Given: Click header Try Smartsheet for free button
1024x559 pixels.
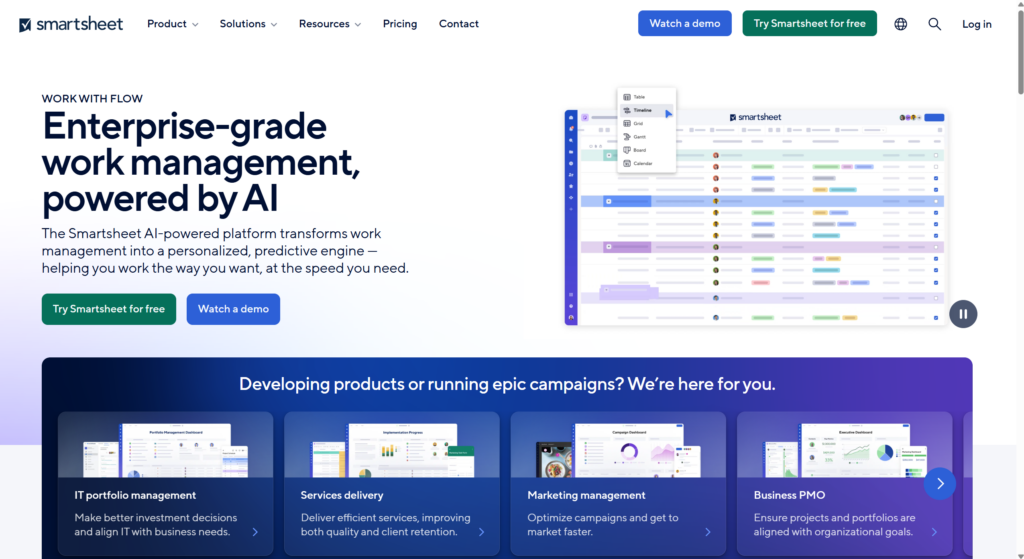Looking at the screenshot, I should (810, 24).
